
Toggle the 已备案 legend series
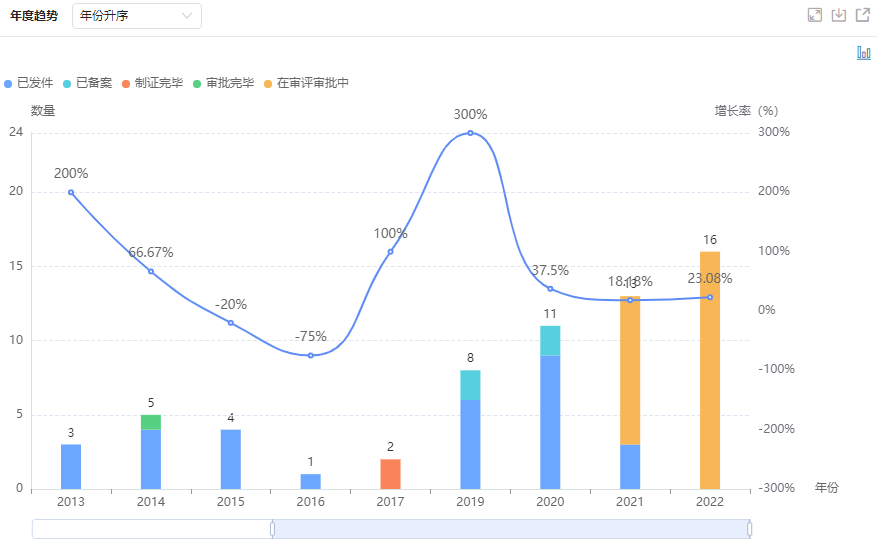88,83
